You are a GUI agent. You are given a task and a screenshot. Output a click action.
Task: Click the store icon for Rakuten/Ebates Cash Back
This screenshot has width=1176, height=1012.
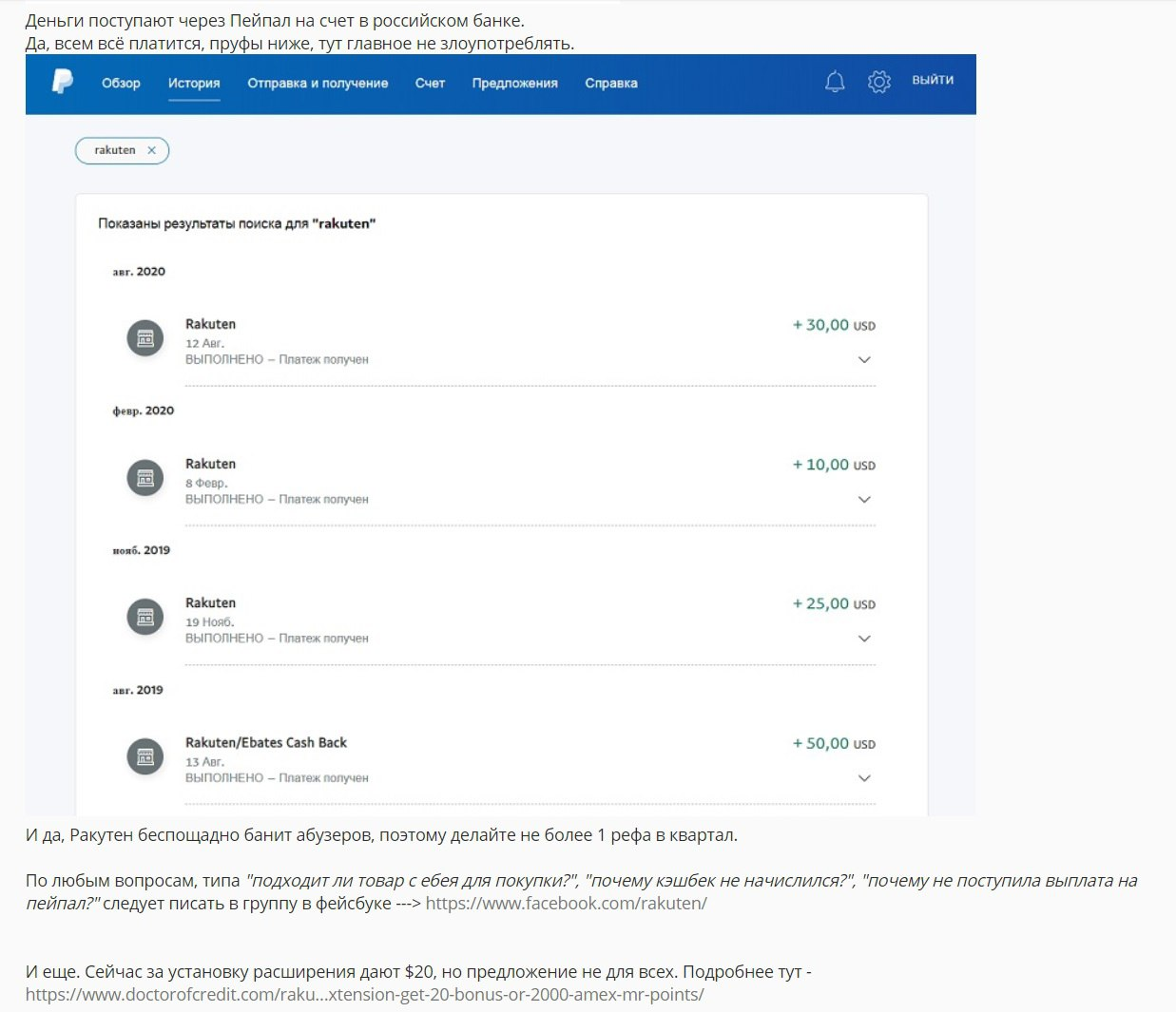click(145, 756)
